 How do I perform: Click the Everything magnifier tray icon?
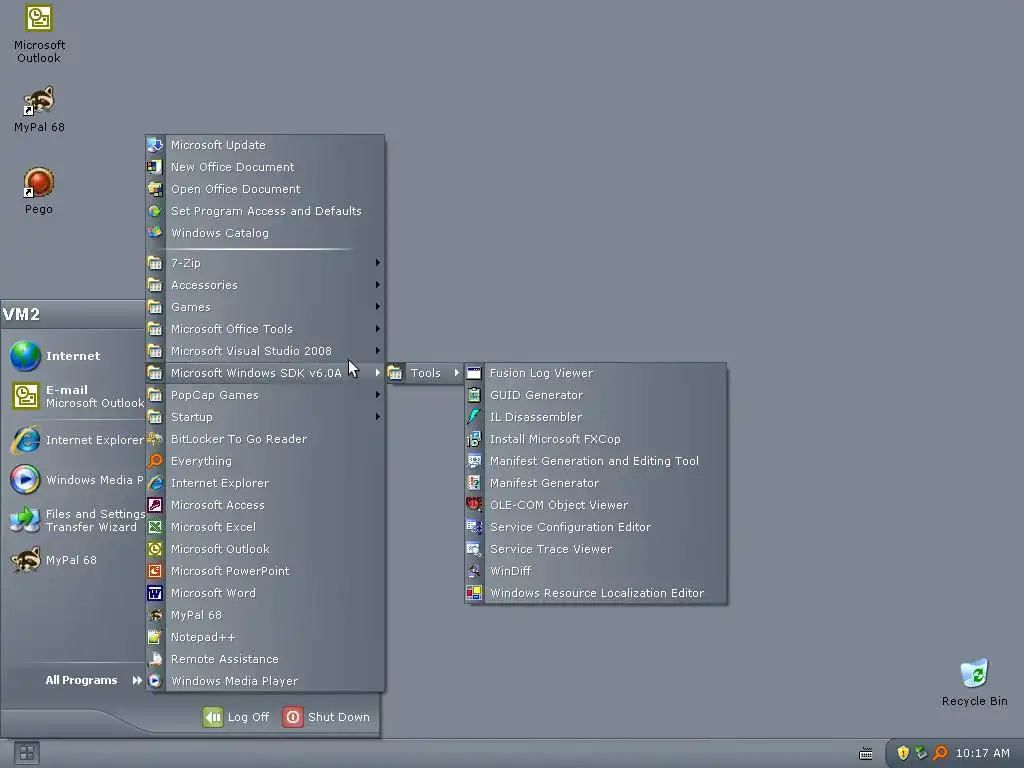[x=940, y=753]
